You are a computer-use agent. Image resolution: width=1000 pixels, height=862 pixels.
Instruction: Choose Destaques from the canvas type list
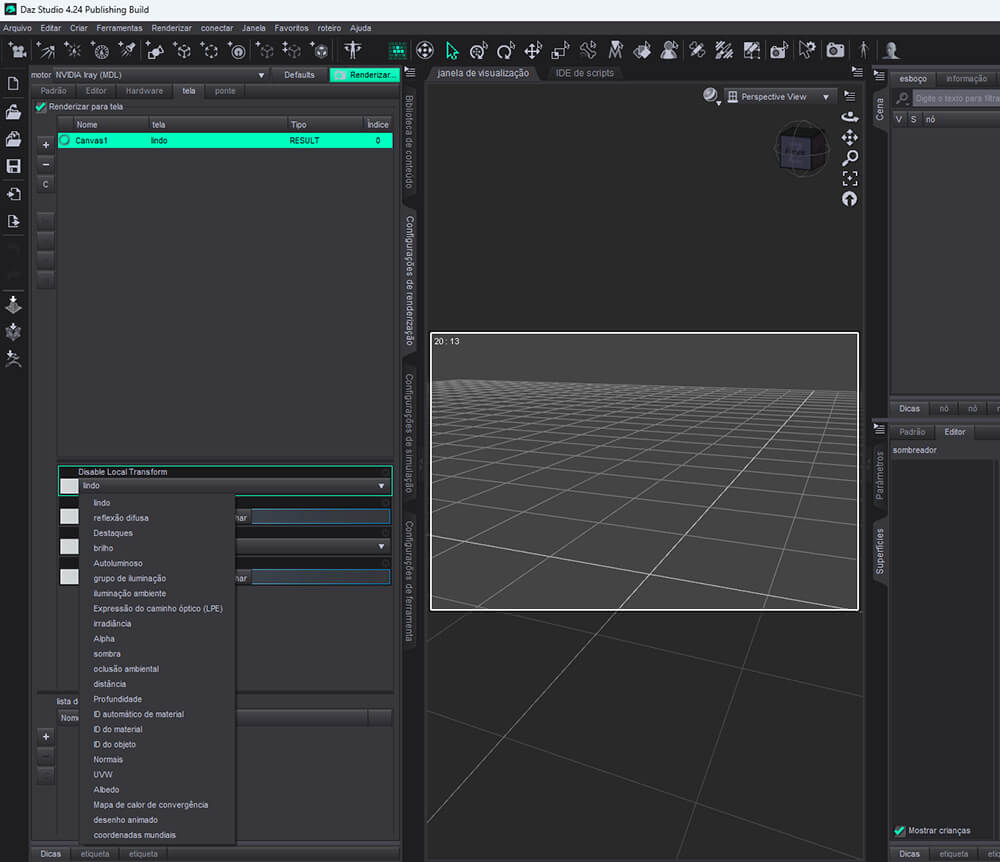click(x=113, y=533)
